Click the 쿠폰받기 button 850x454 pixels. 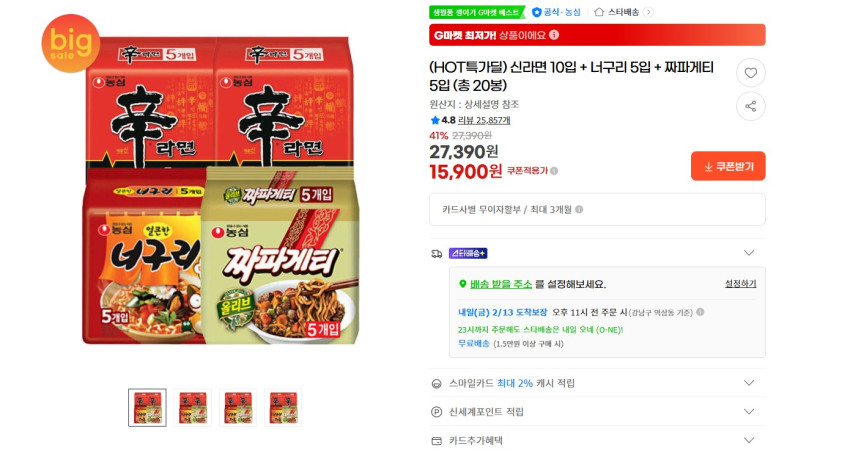pos(728,166)
